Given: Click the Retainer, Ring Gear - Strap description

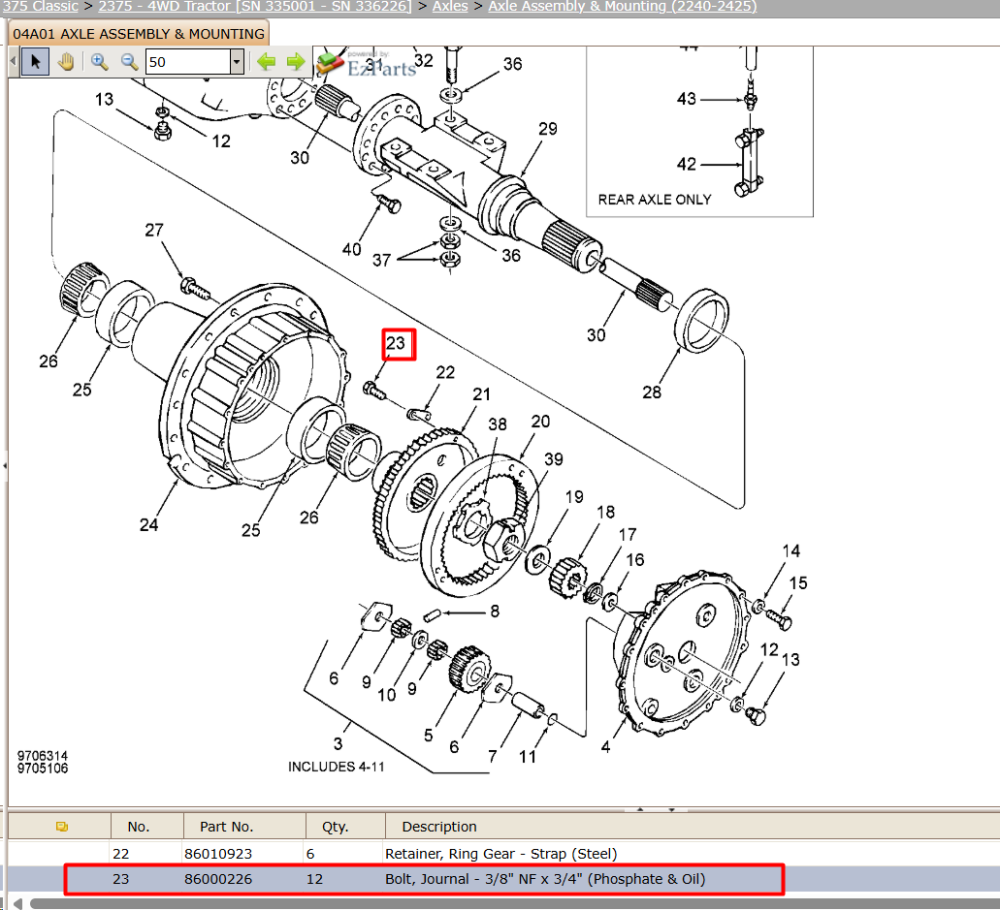Looking at the screenshot, I should pos(501,853).
